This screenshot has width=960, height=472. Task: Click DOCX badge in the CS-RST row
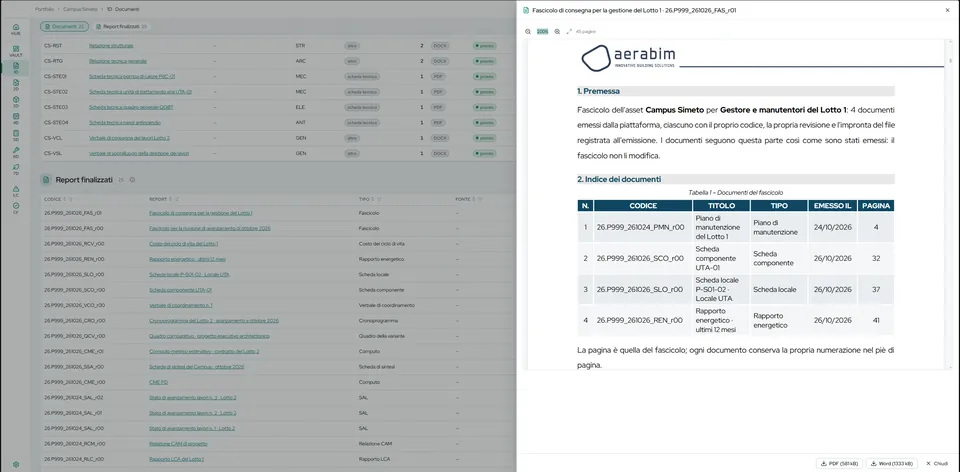[439, 46]
